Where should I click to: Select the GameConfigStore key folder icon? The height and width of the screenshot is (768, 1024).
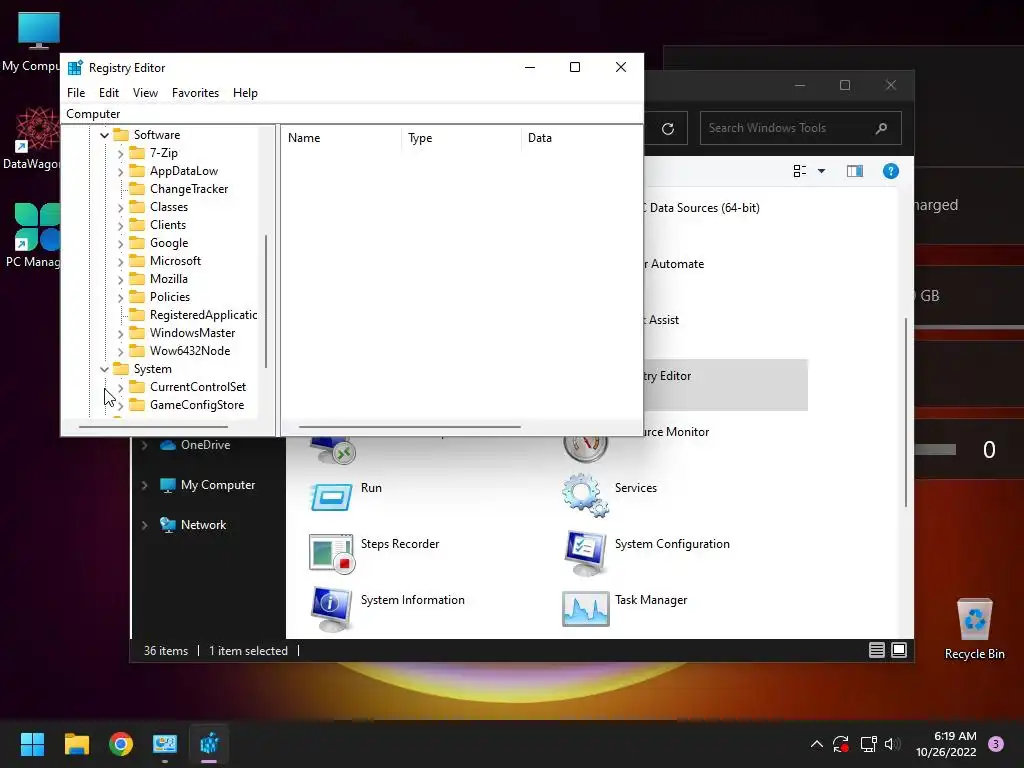(137, 405)
